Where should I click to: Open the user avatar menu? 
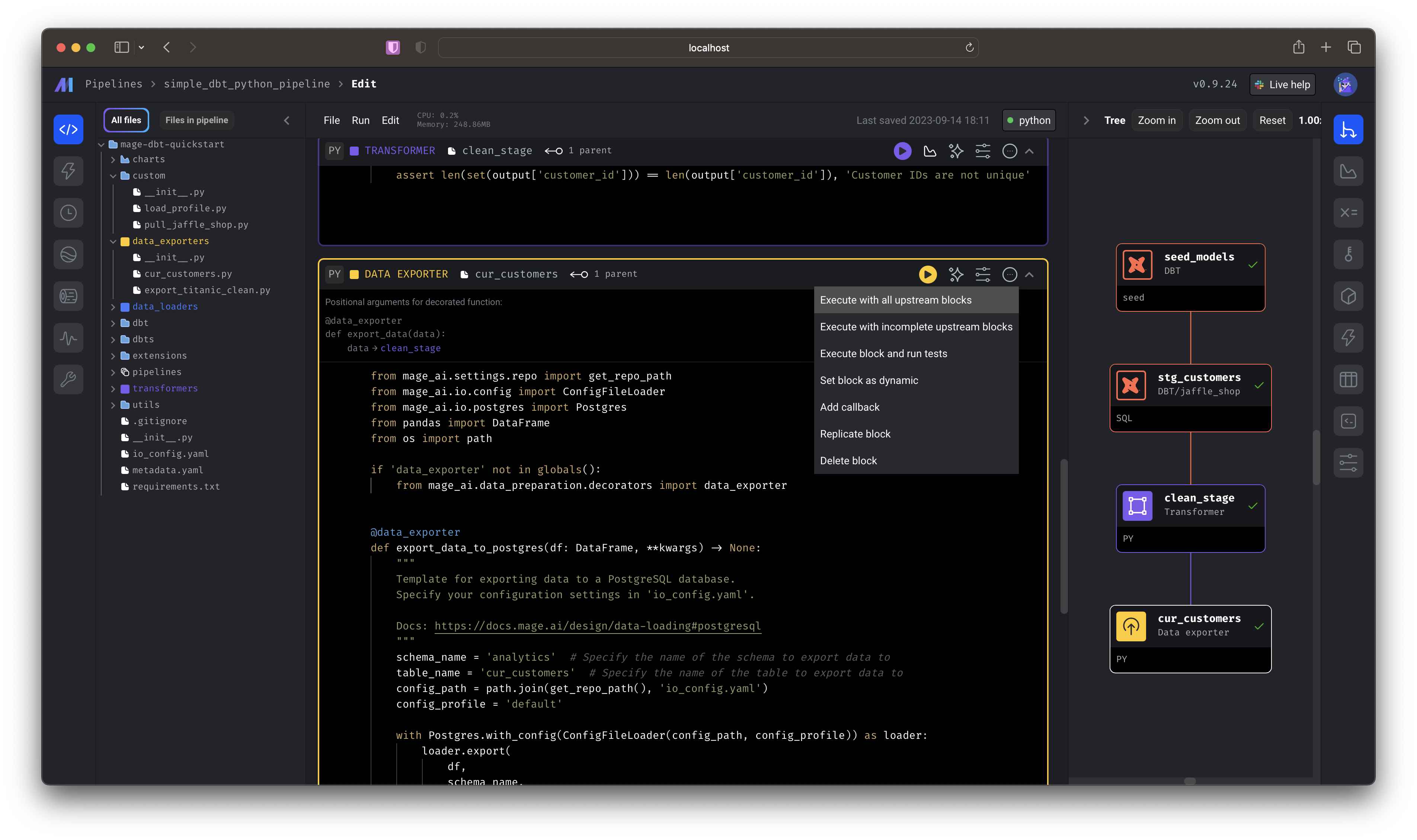[1345, 84]
